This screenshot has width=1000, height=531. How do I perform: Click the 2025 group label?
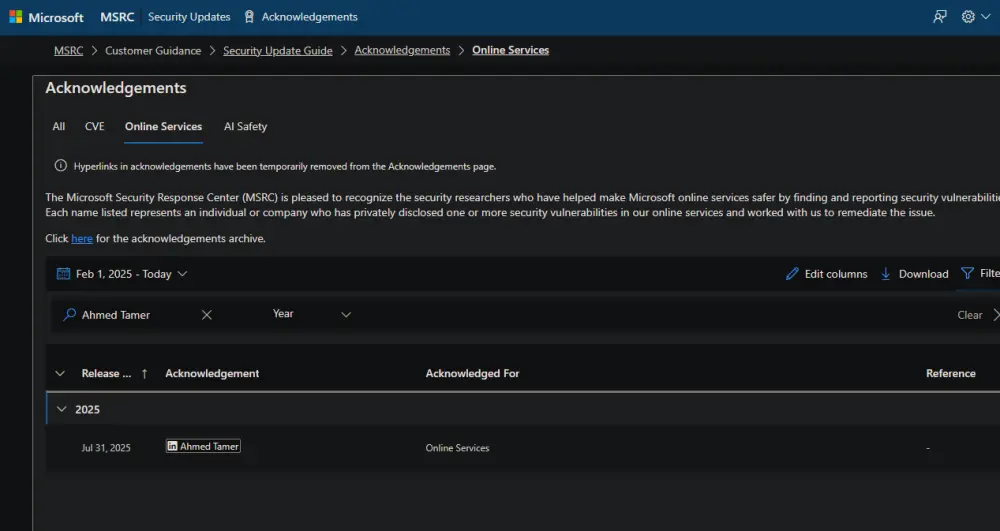(x=87, y=409)
